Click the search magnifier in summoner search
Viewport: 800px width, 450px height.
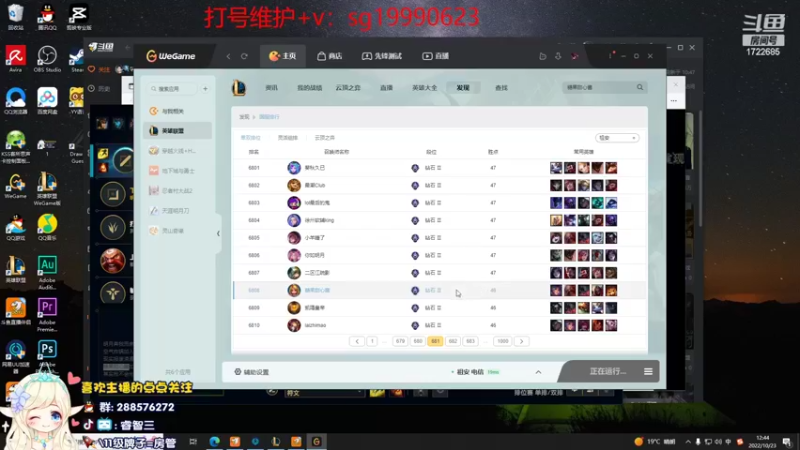pyautogui.click(x=640, y=87)
